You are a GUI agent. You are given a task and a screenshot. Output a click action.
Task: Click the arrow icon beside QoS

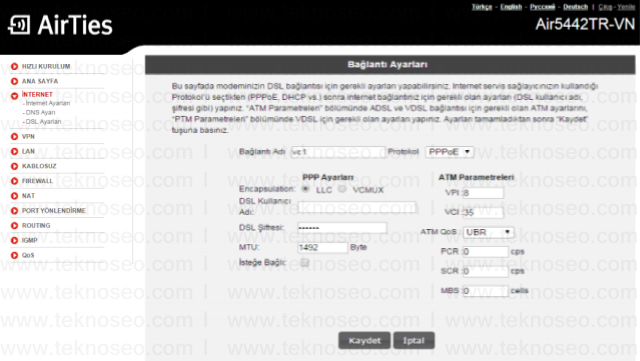pos(14,255)
